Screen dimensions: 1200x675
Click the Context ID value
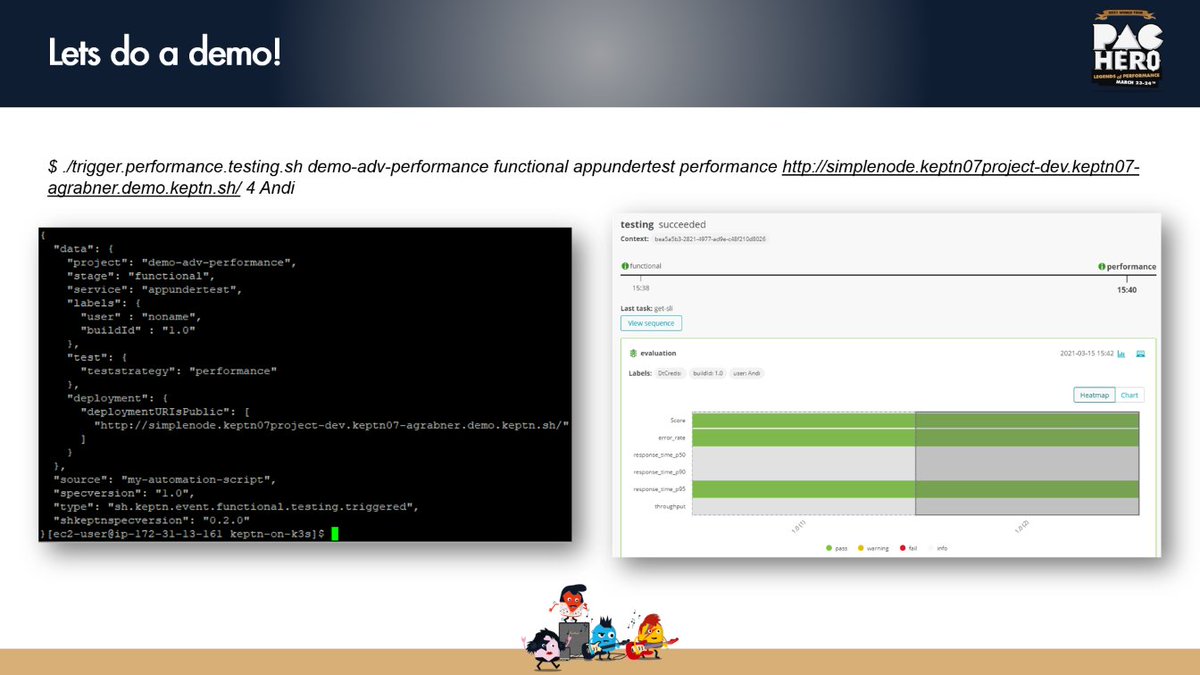pyautogui.click(x=708, y=239)
